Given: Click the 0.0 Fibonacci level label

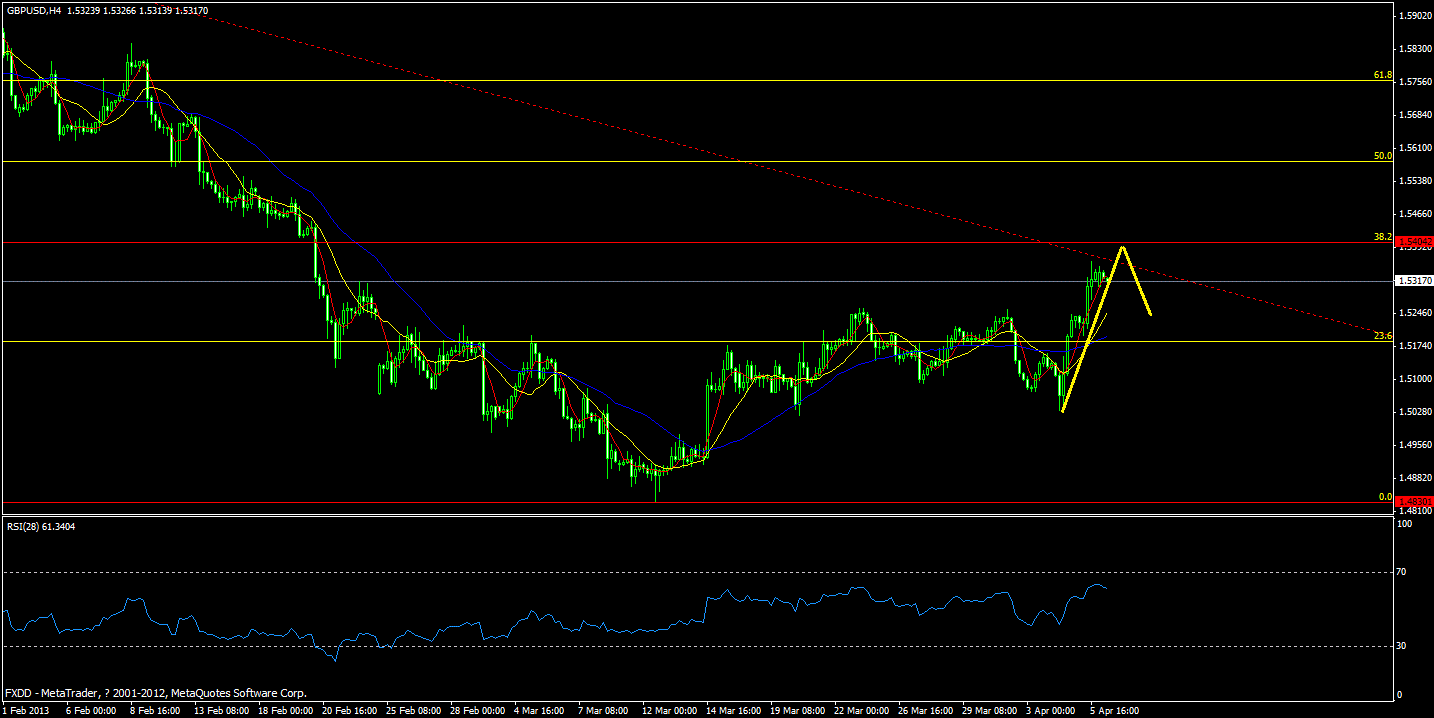Looking at the screenshot, I should tap(1385, 496).
